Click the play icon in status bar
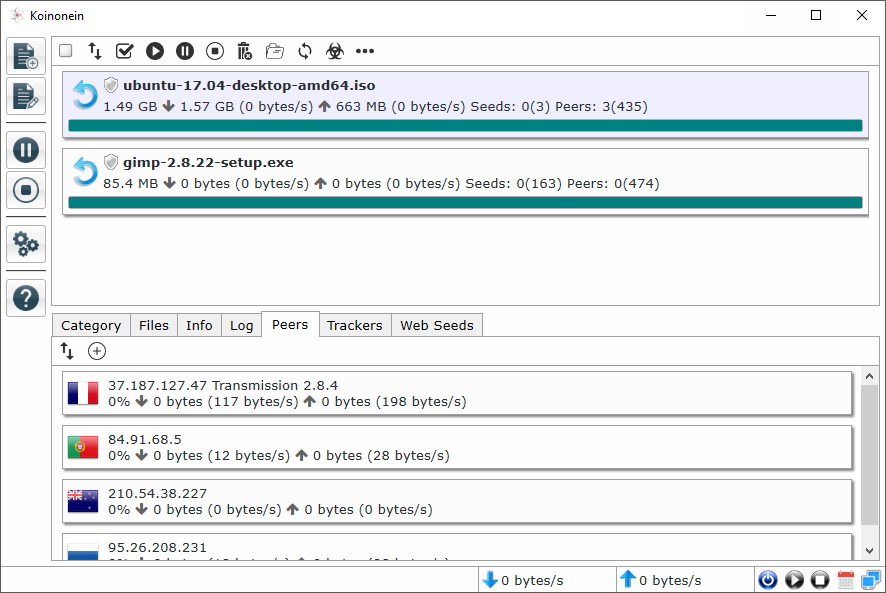The width and height of the screenshot is (886, 593). [x=794, y=580]
